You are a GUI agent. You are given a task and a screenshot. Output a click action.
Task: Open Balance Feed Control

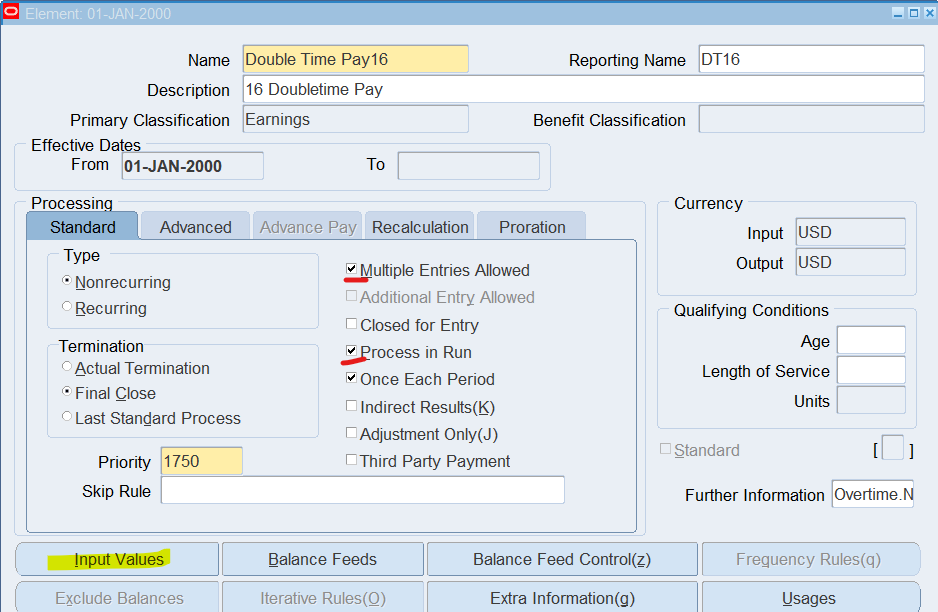point(562,559)
